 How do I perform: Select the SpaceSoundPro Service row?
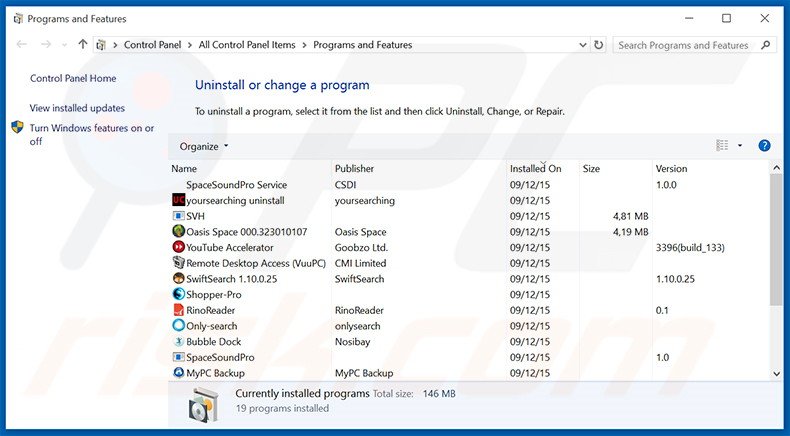pos(469,184)
